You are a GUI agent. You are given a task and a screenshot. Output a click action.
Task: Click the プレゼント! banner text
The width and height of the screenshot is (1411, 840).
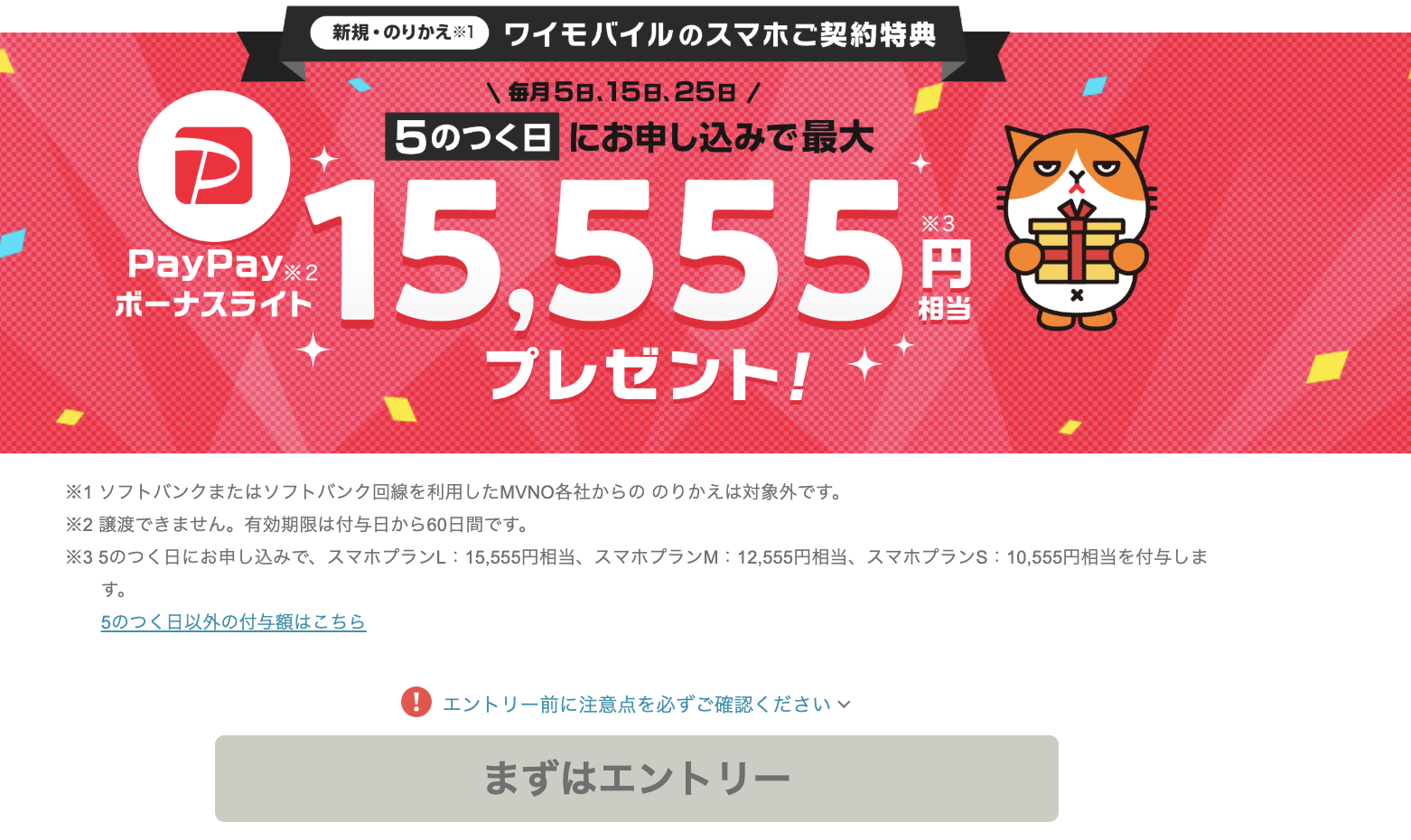[x=649, y=374]
